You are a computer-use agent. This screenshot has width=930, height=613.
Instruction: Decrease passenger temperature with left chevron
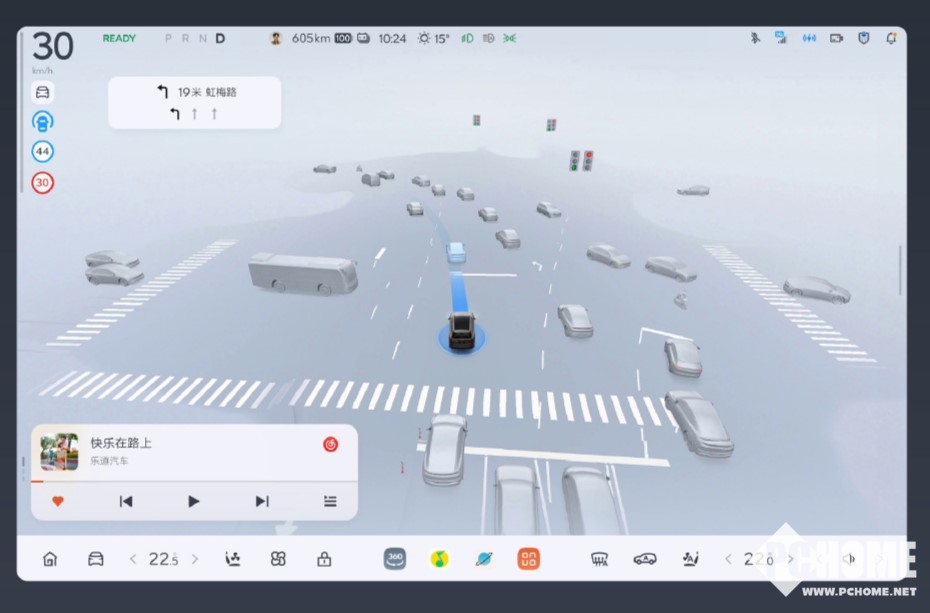(x=728, y=559)
